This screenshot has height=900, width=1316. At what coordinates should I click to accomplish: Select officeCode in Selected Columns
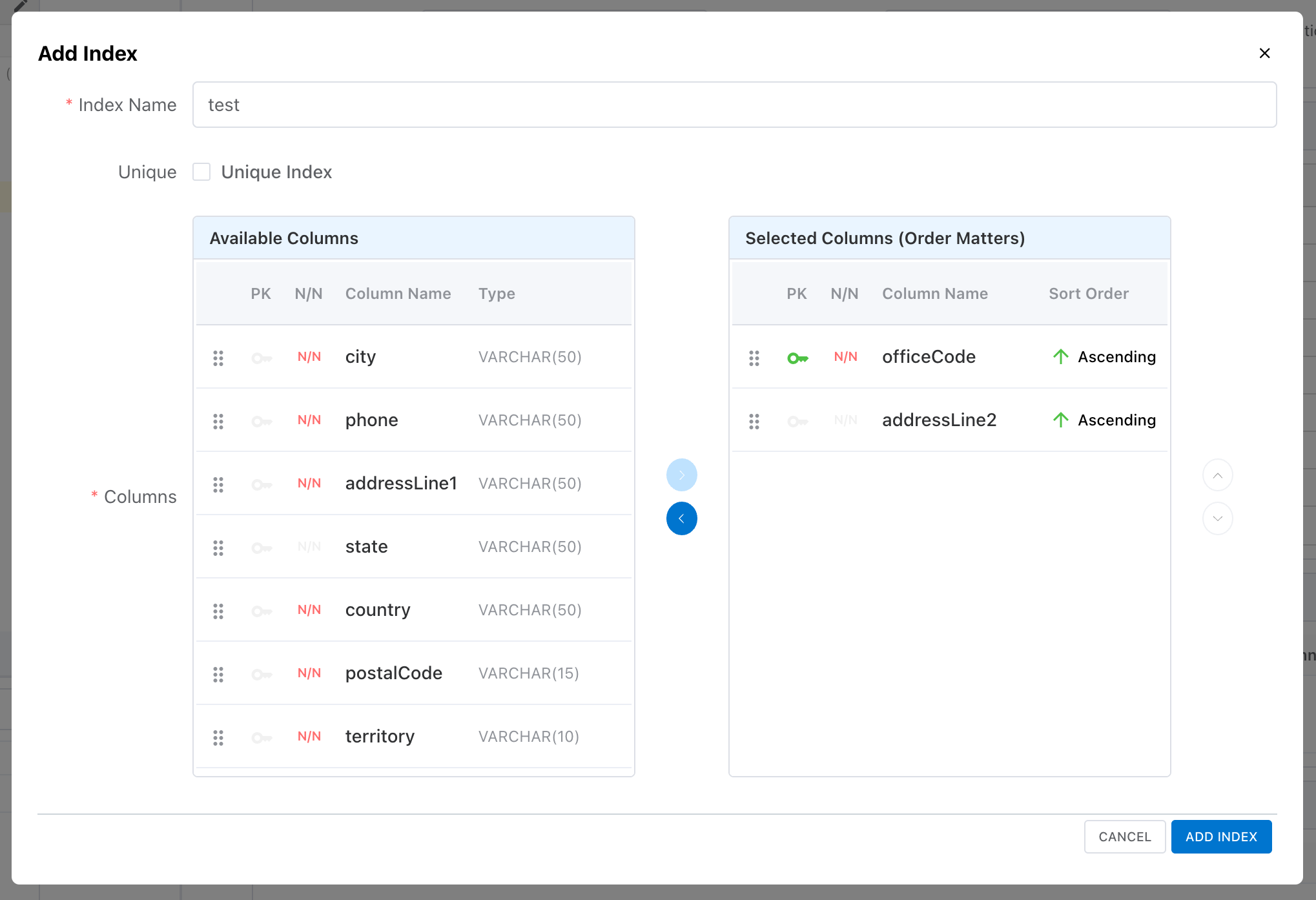click(x=929, y=356)
